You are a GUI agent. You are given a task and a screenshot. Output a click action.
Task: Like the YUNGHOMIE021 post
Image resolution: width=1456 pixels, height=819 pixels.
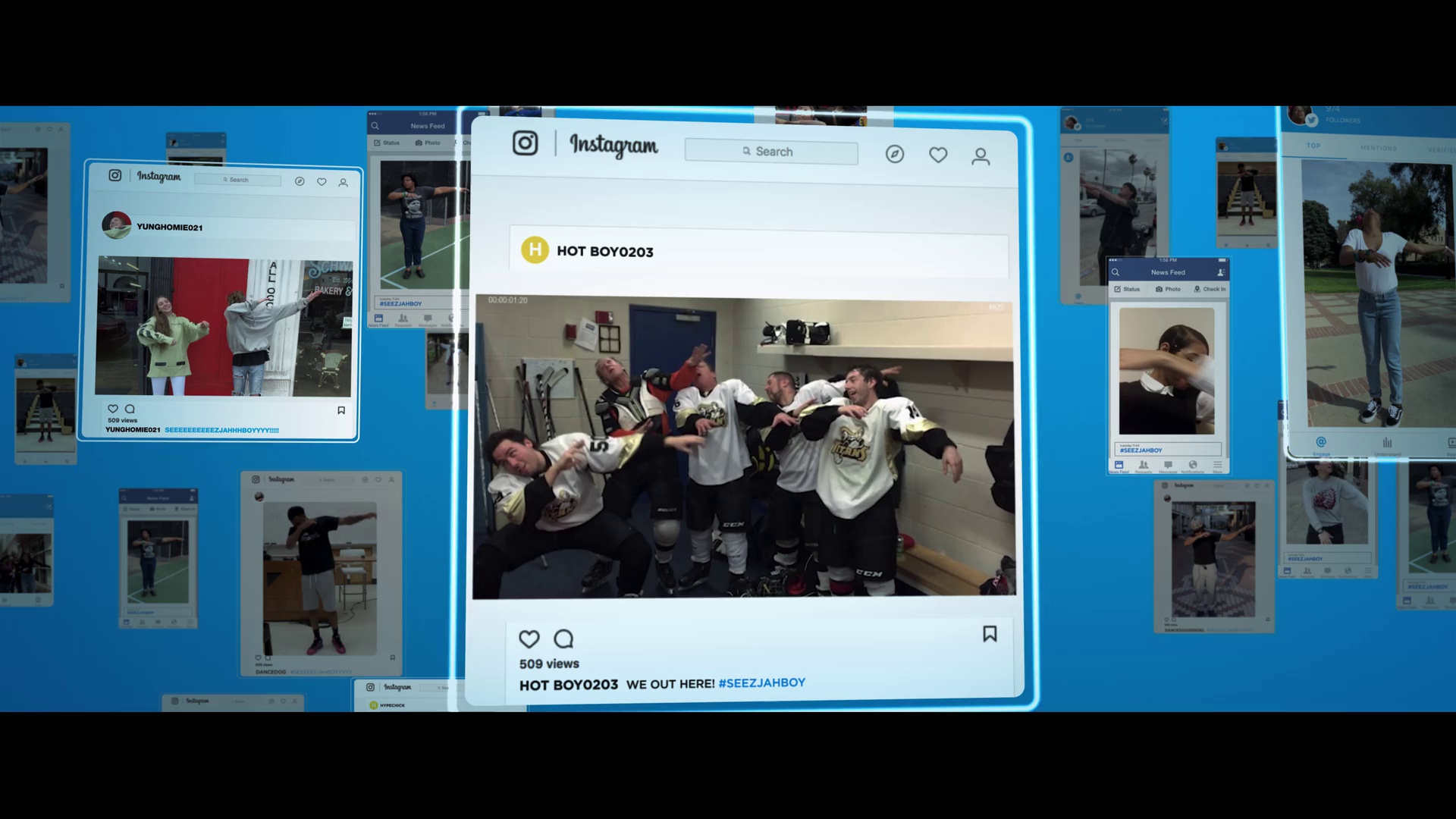point(113,409)
